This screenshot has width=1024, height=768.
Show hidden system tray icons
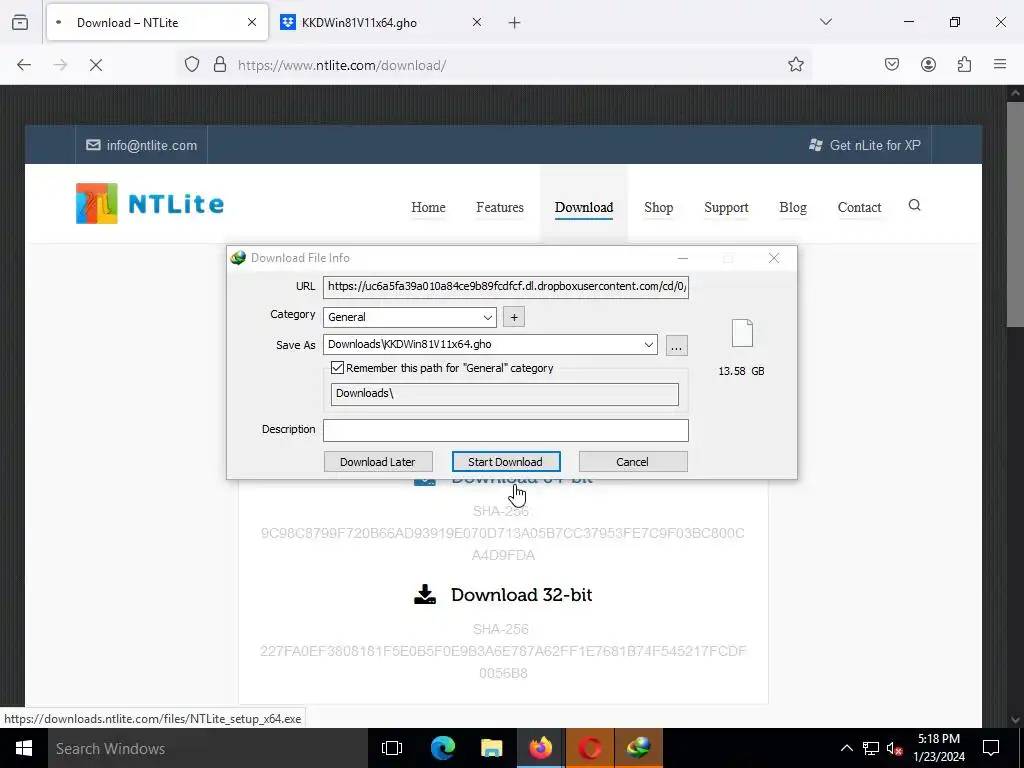coord(846,748)
